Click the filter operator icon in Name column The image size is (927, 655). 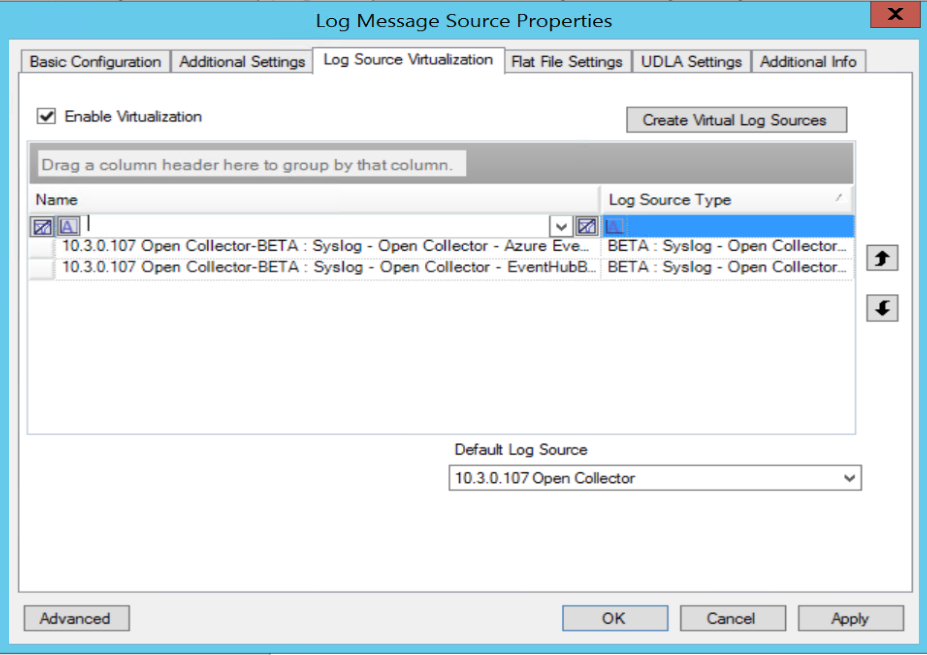click(67, 227)
